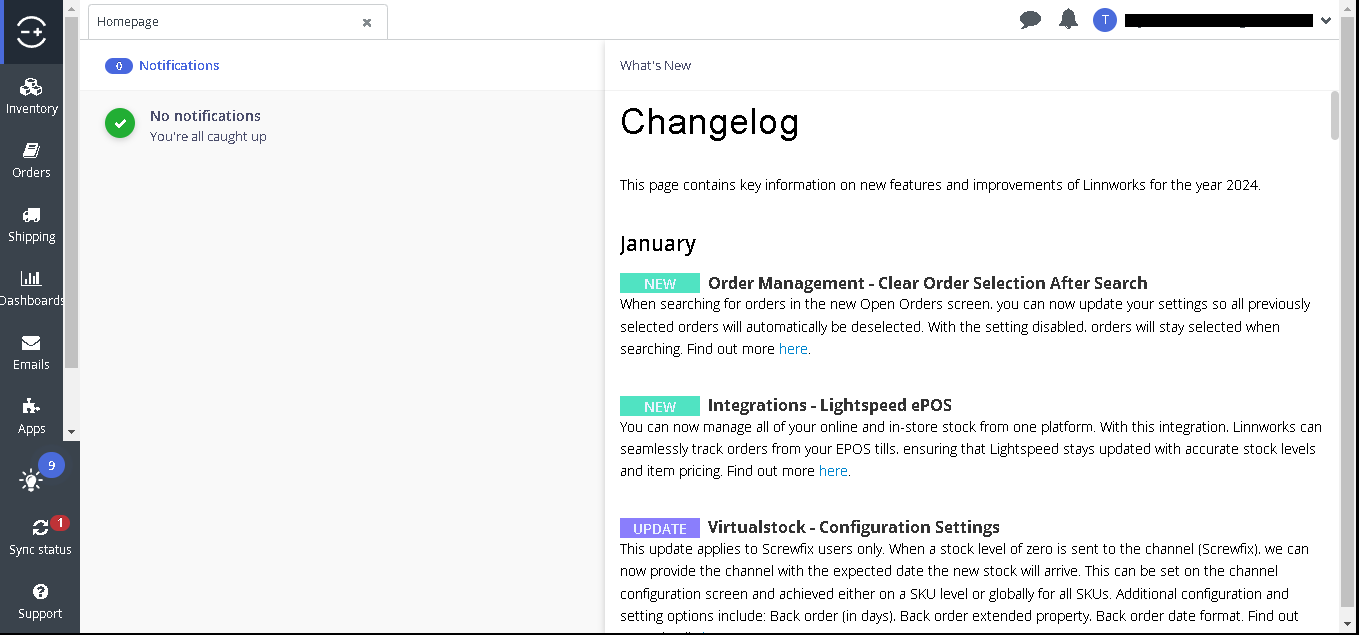Click the Changelog panel scrollbar thumb

pos(1335,115)
